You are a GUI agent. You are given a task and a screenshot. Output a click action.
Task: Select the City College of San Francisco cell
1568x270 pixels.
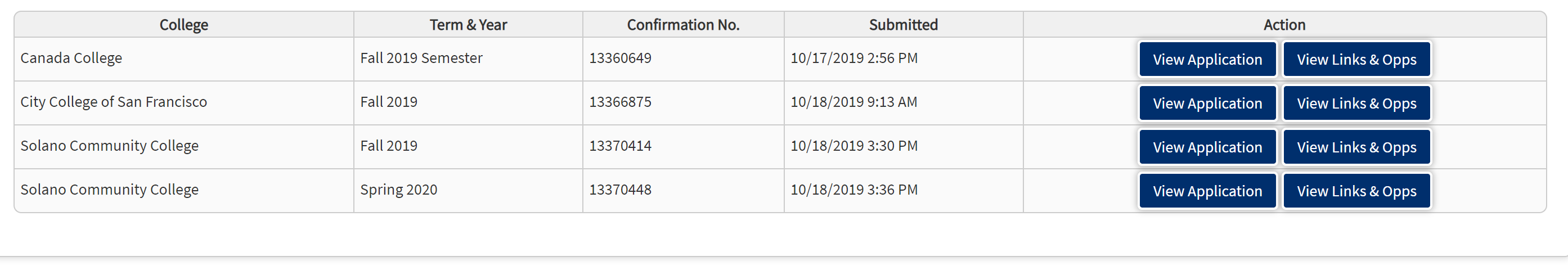pos(114,102)
